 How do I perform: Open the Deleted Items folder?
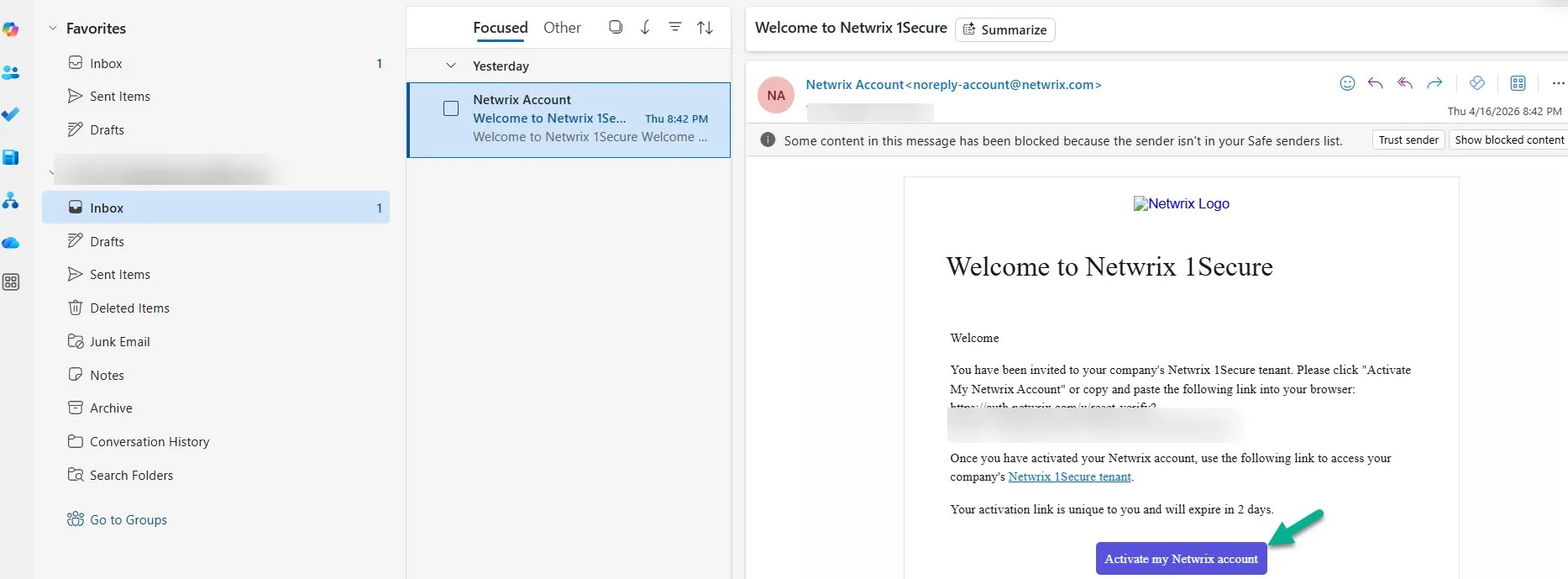216,308
